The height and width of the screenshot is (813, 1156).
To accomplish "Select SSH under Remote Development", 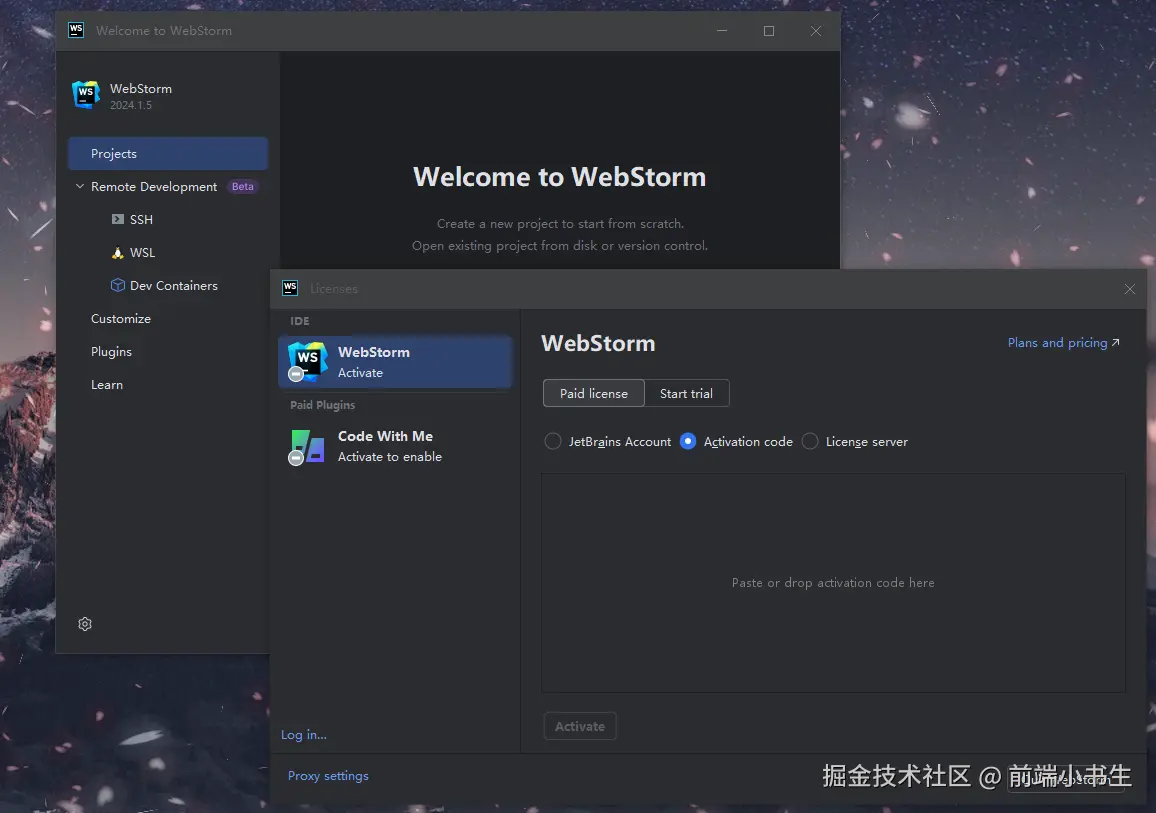I will coord(141,220).
